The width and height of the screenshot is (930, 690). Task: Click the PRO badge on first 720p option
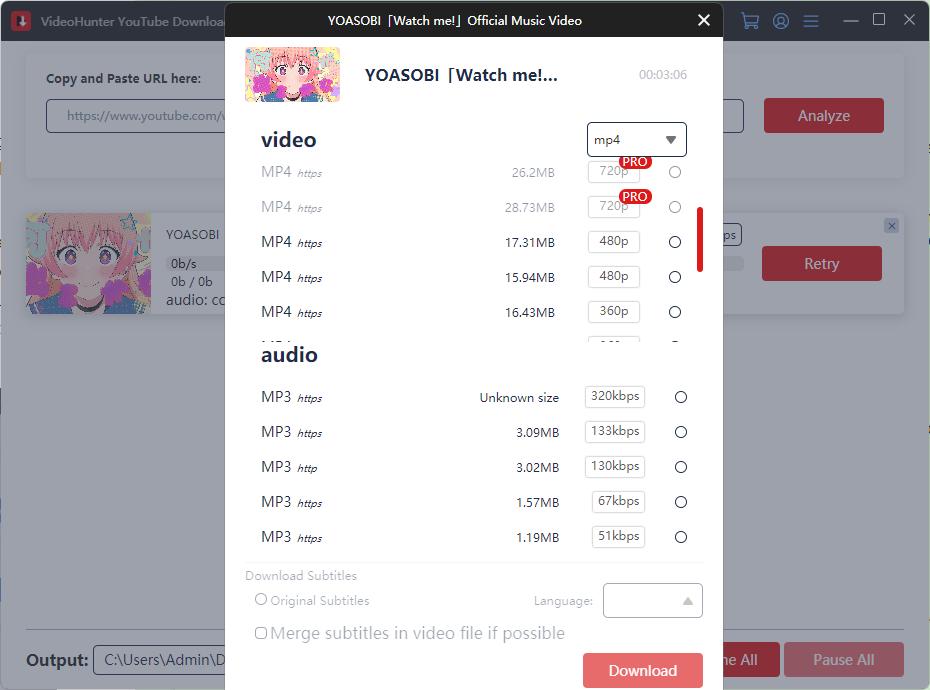(636, 161)
